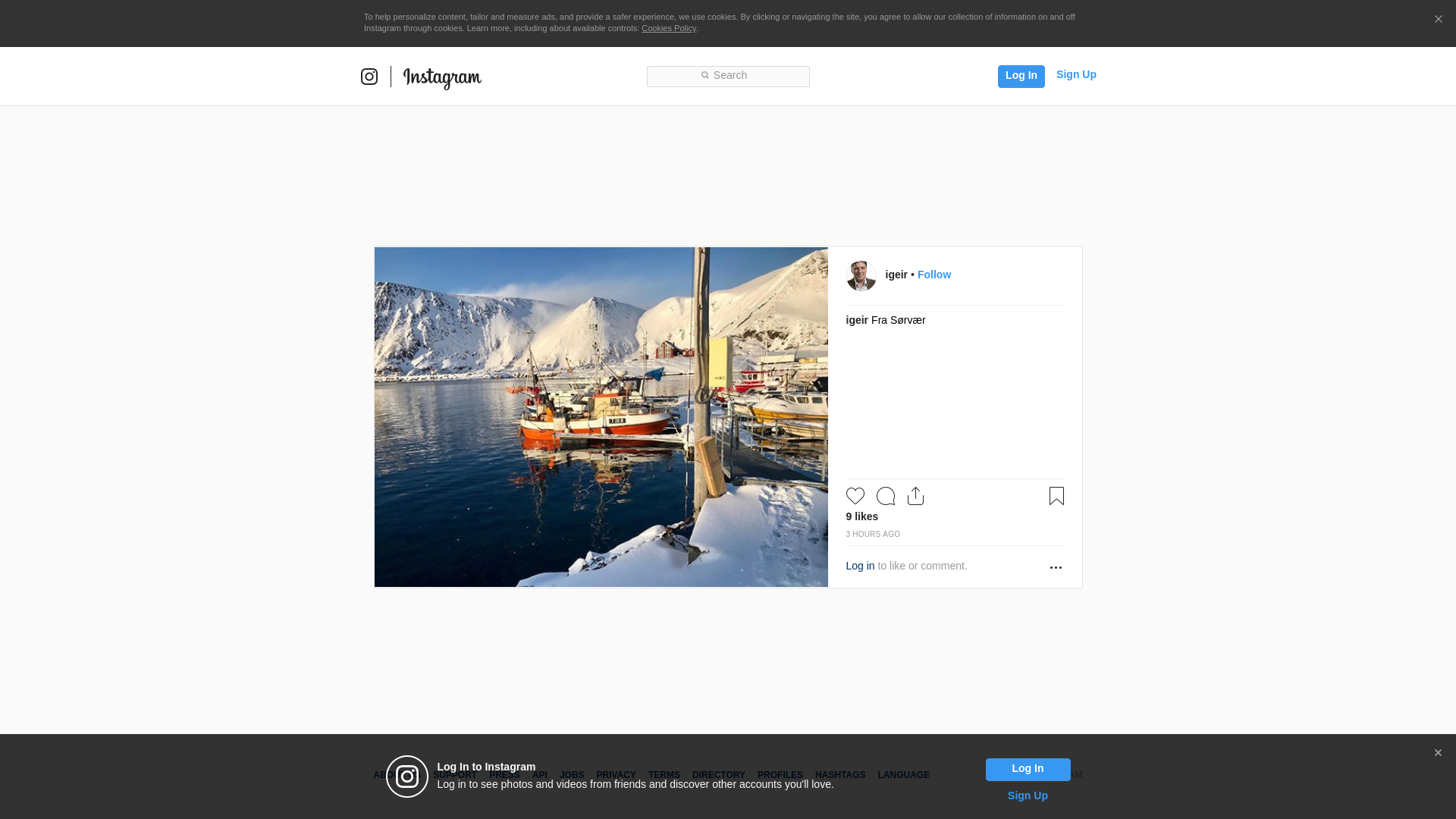This screenshot has width=1456, height=819.
Task: Open the Cookies Policy link
Action: 668,28
